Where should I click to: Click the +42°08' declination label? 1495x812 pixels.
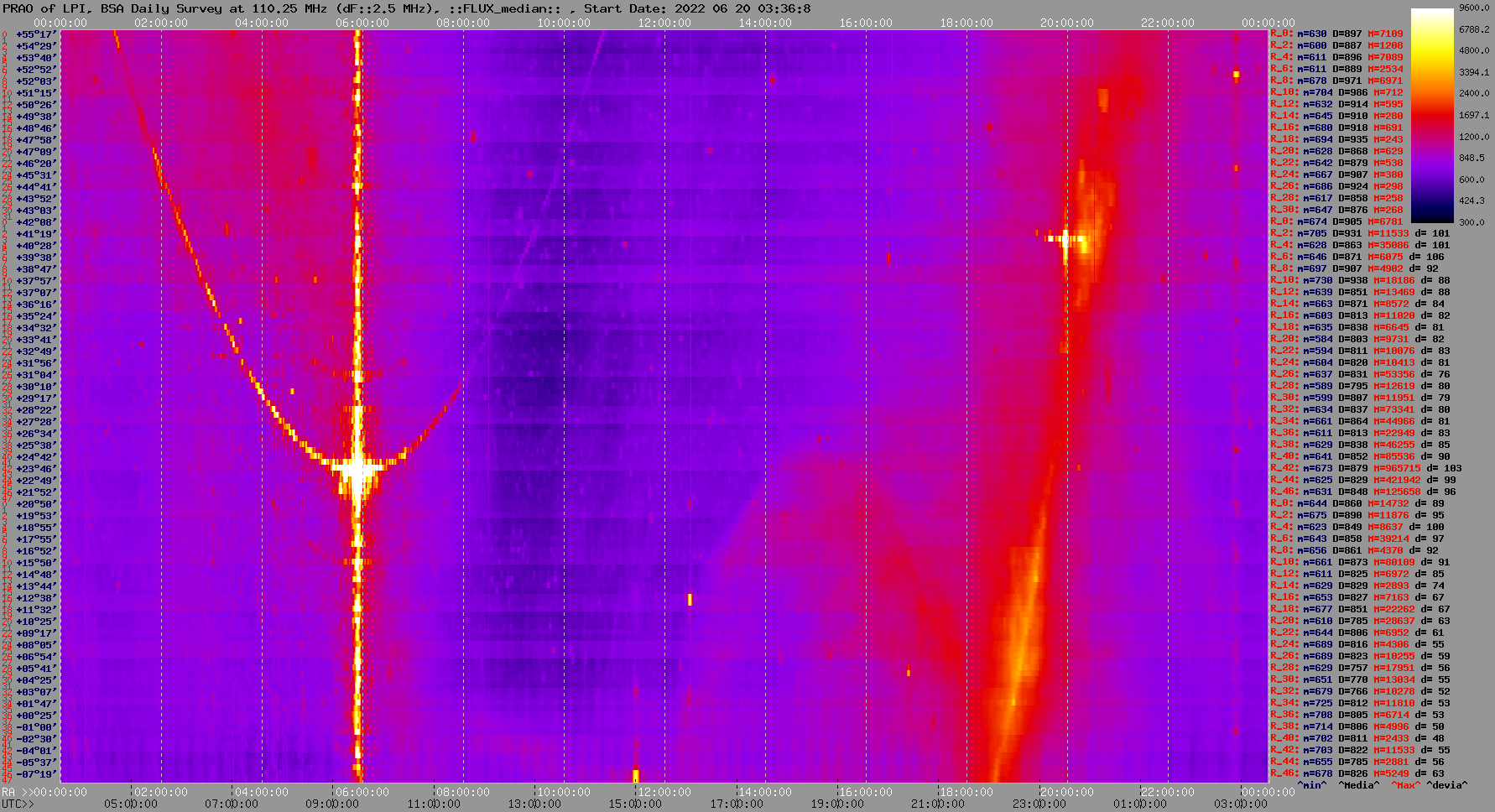[36, 222]
